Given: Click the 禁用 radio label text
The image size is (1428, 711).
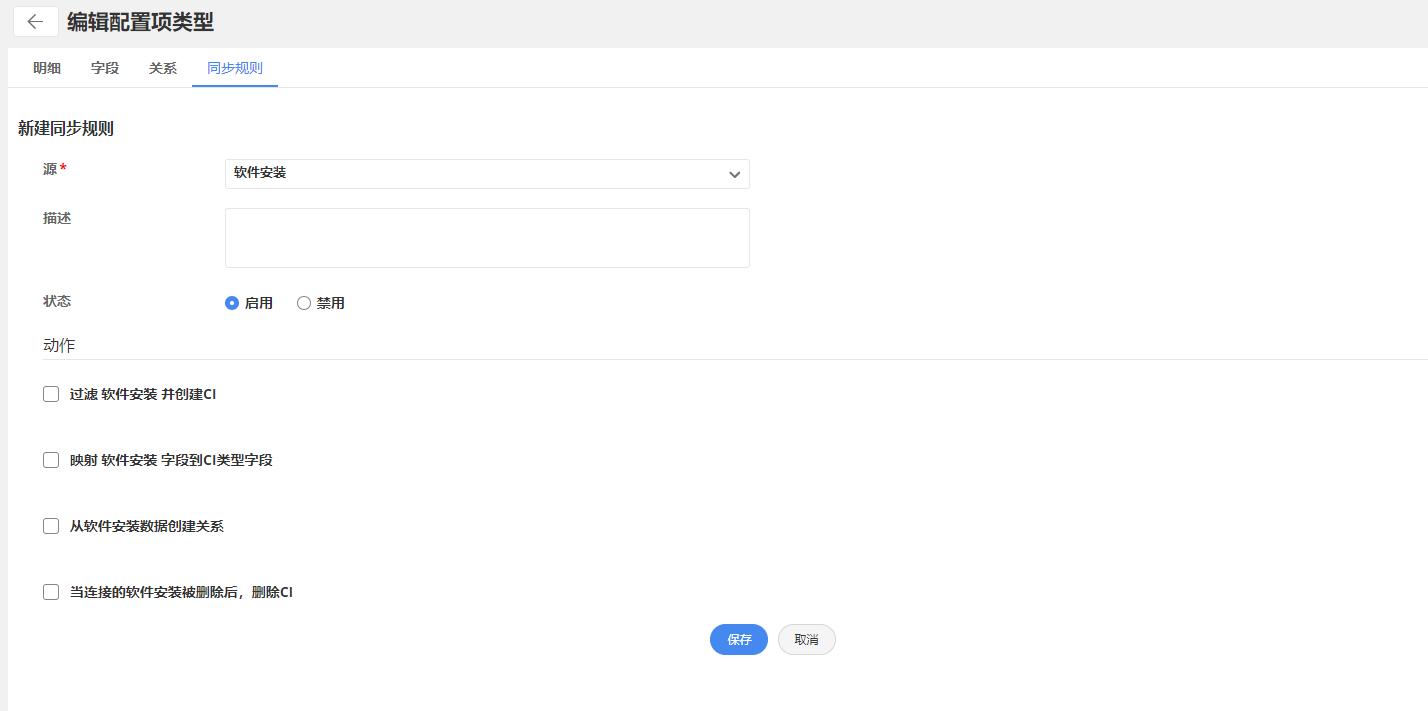Looking at the screenshot, I should [x=331, y=303].
